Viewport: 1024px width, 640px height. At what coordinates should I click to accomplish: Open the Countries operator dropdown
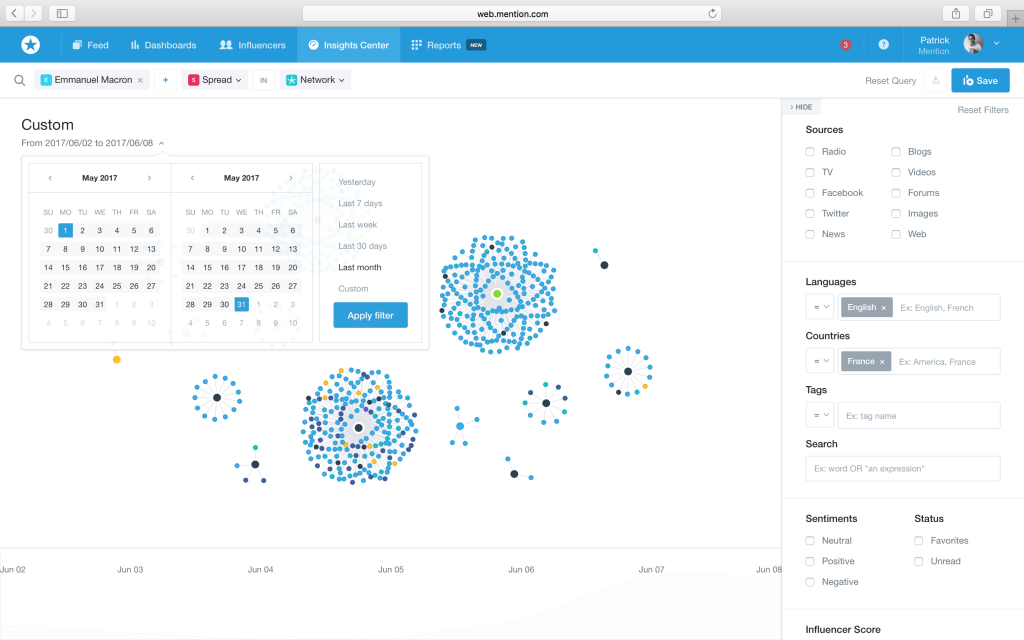coord(819,361)
